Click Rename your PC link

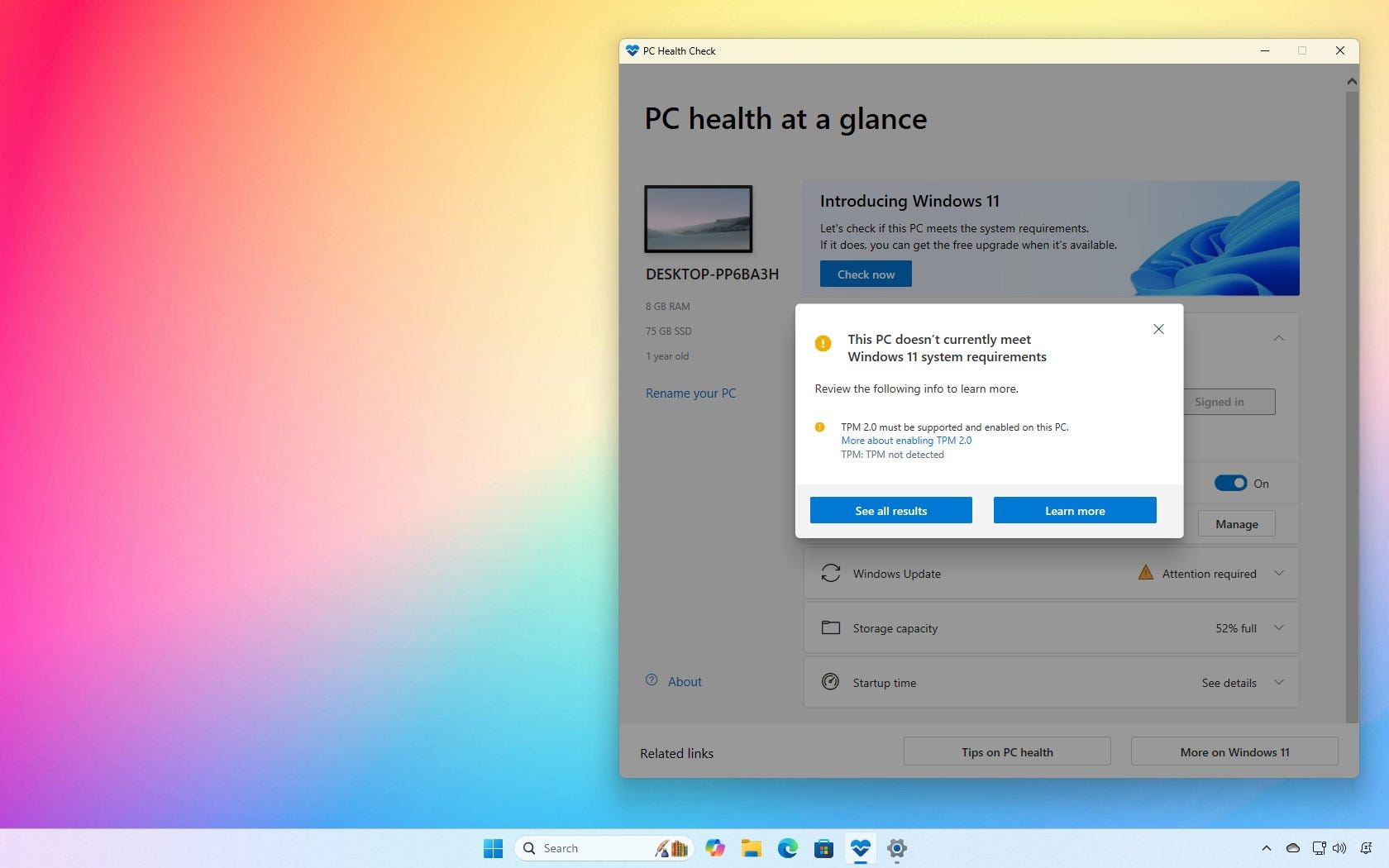[690, 393]
